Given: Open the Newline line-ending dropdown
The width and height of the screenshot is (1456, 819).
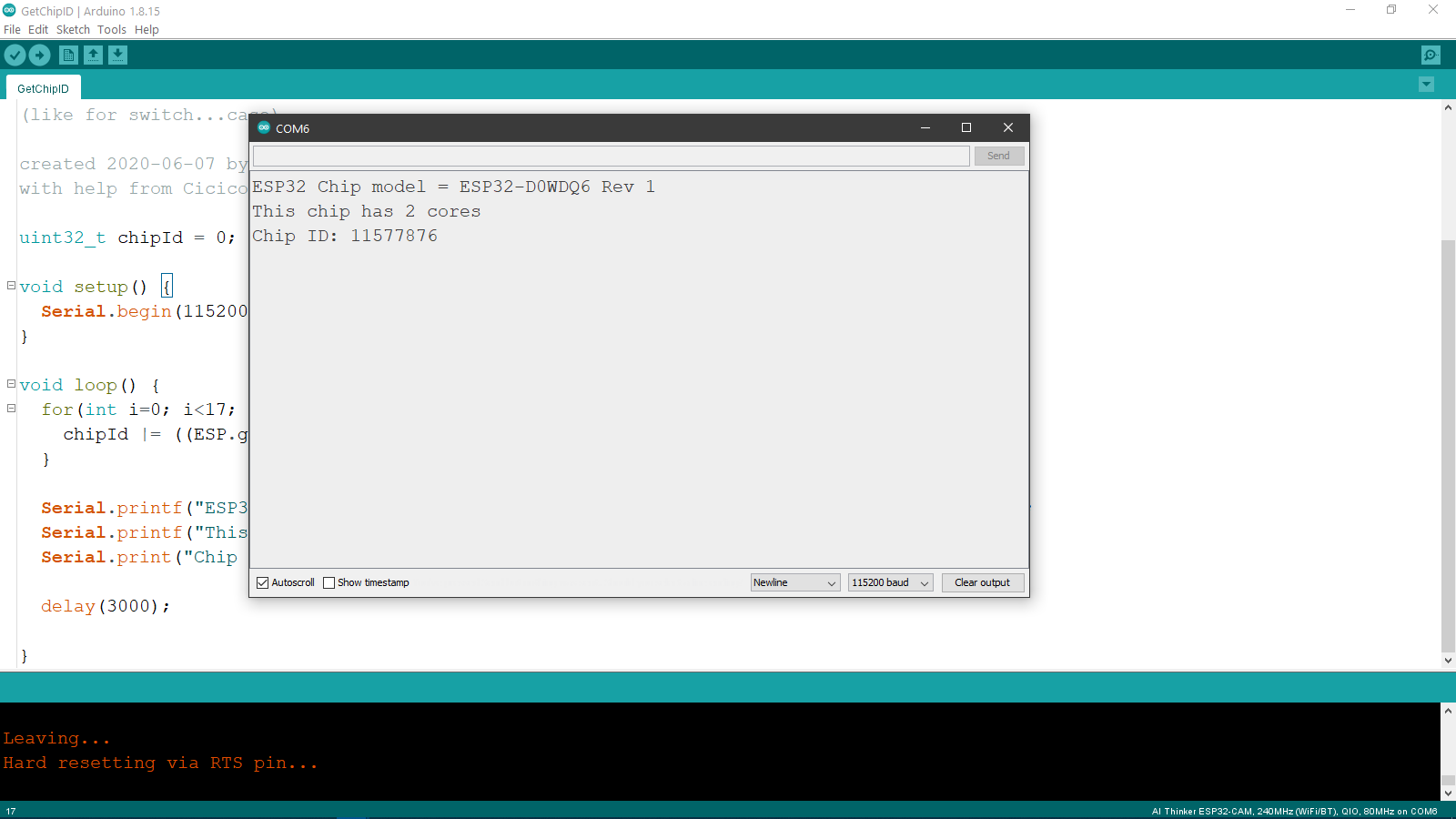Looking at the screenshot, I should (795, 582).
